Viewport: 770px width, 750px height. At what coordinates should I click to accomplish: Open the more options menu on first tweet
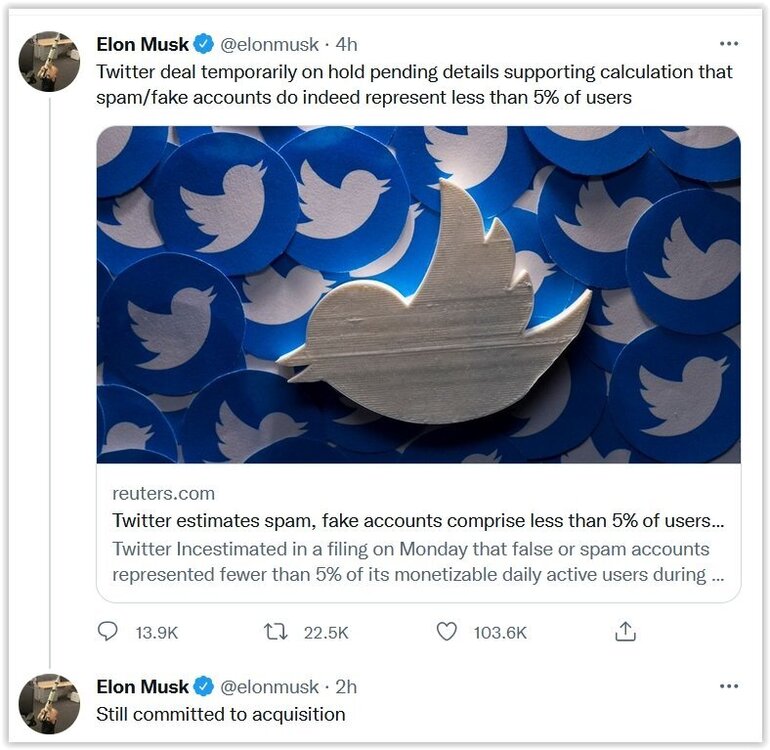tap(729, 44)
